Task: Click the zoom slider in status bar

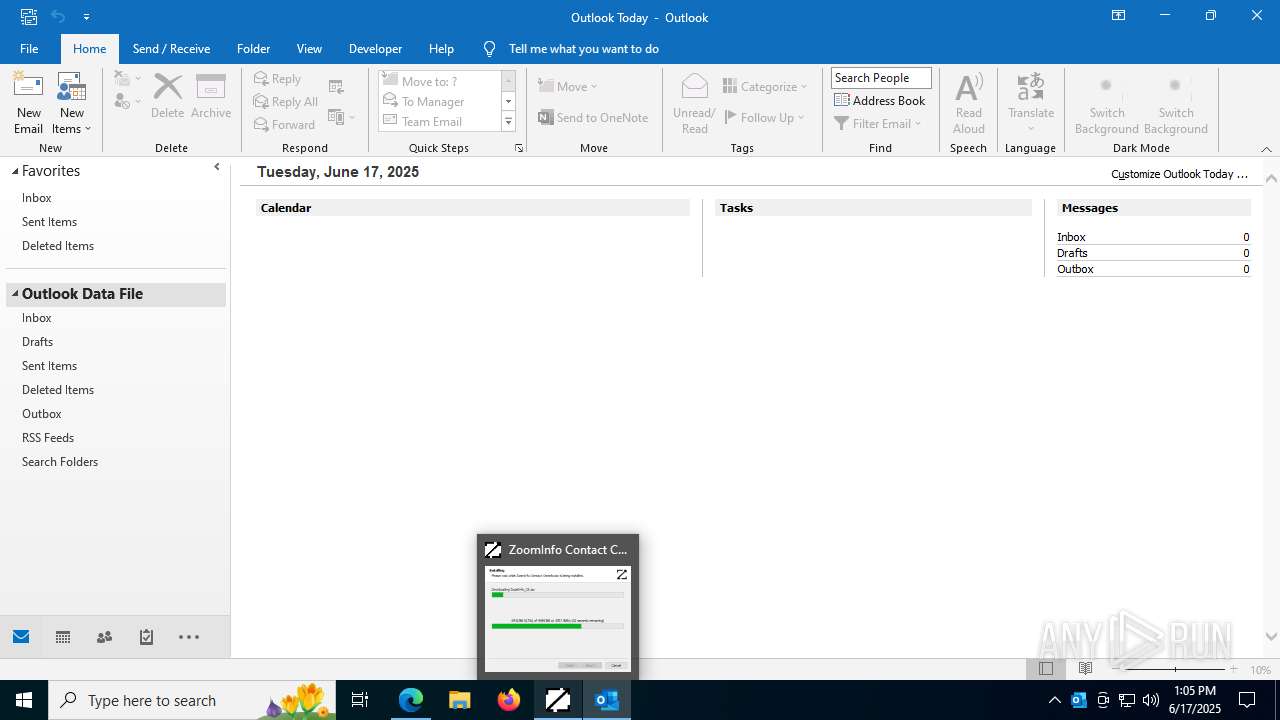Action: 1175,669
